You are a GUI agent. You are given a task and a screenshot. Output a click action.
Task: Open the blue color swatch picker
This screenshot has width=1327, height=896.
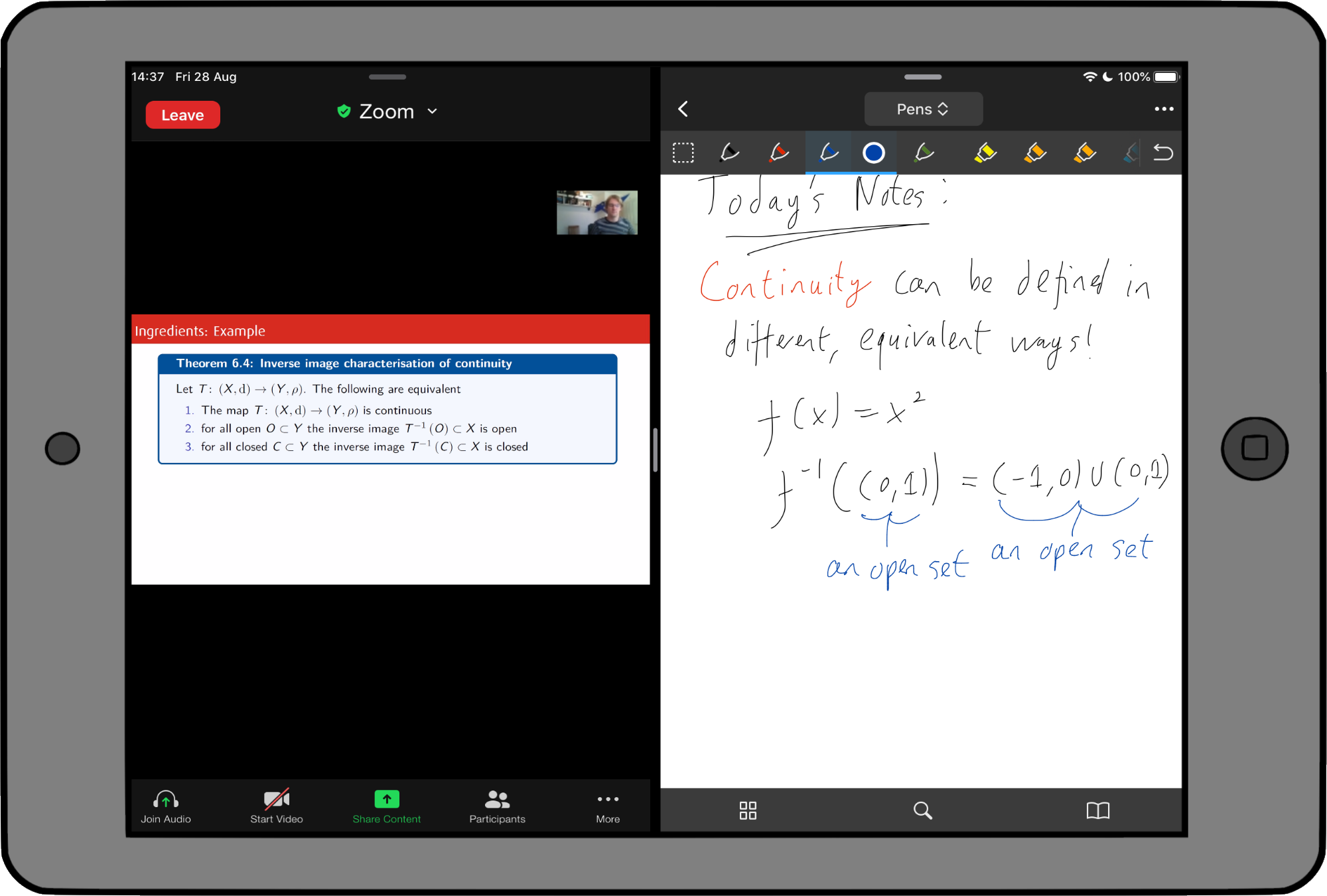pos(873,153)
